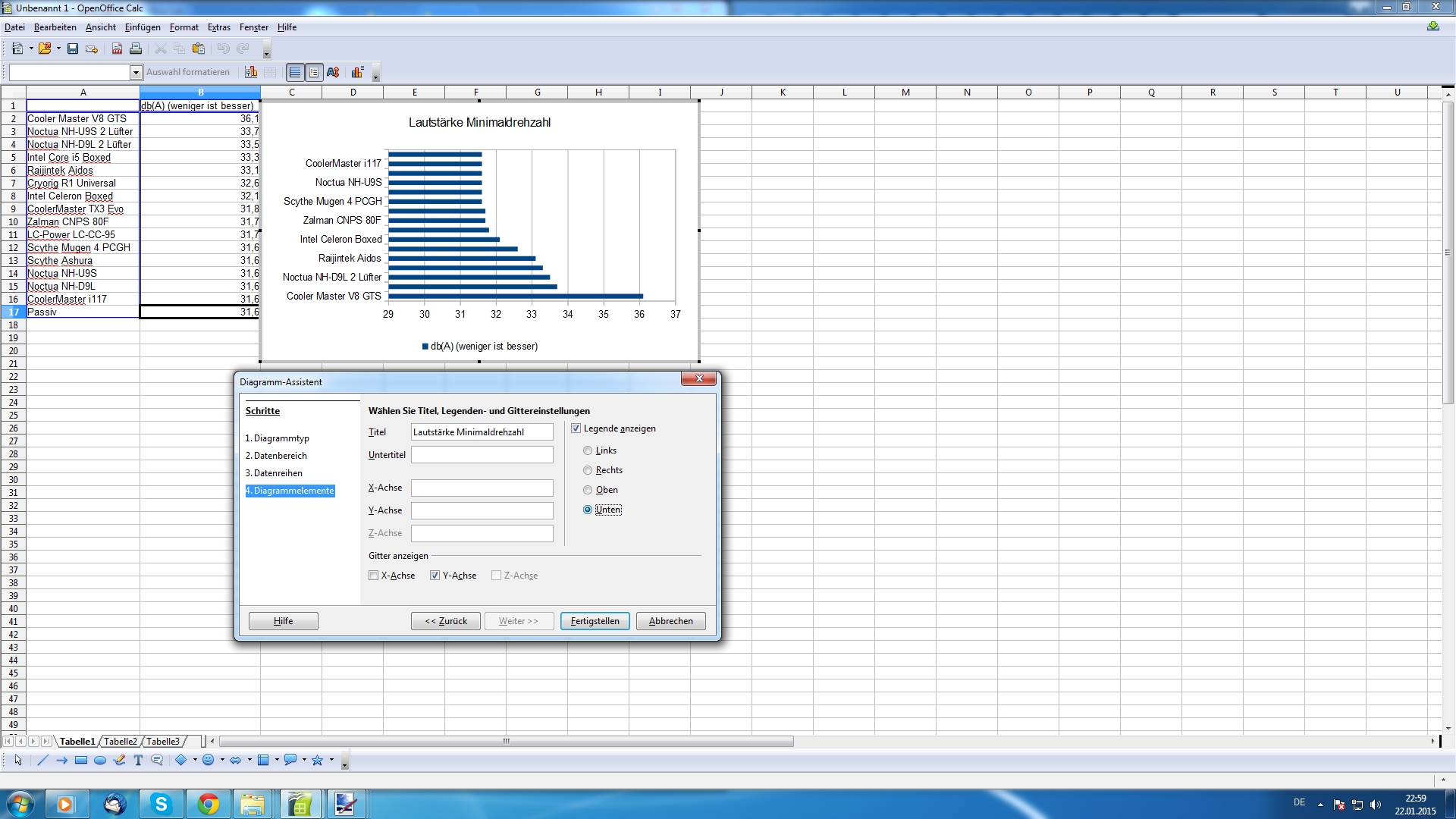
Task: Click the Chart Type icon
Action: pos(251,72)
